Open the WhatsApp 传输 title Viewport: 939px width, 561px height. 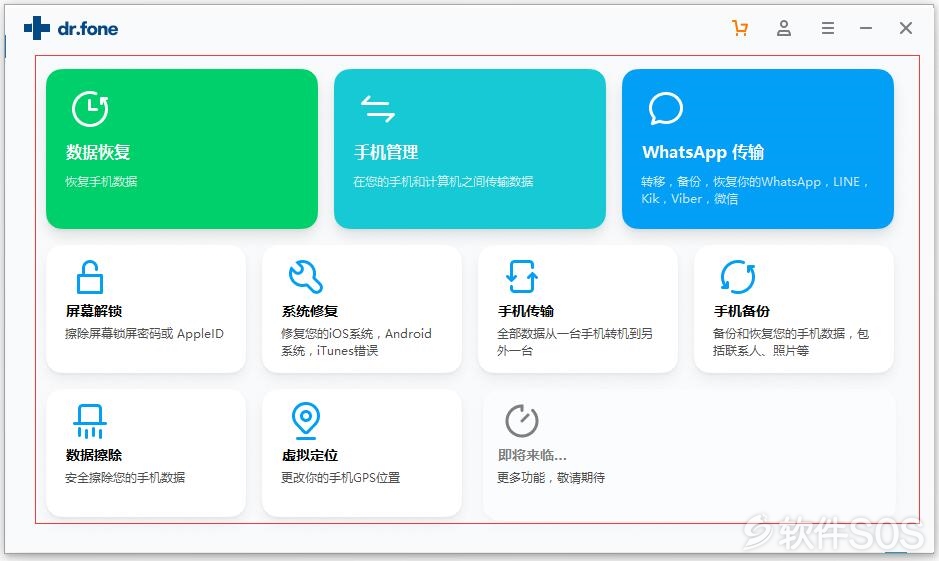[x=703, y=152]
